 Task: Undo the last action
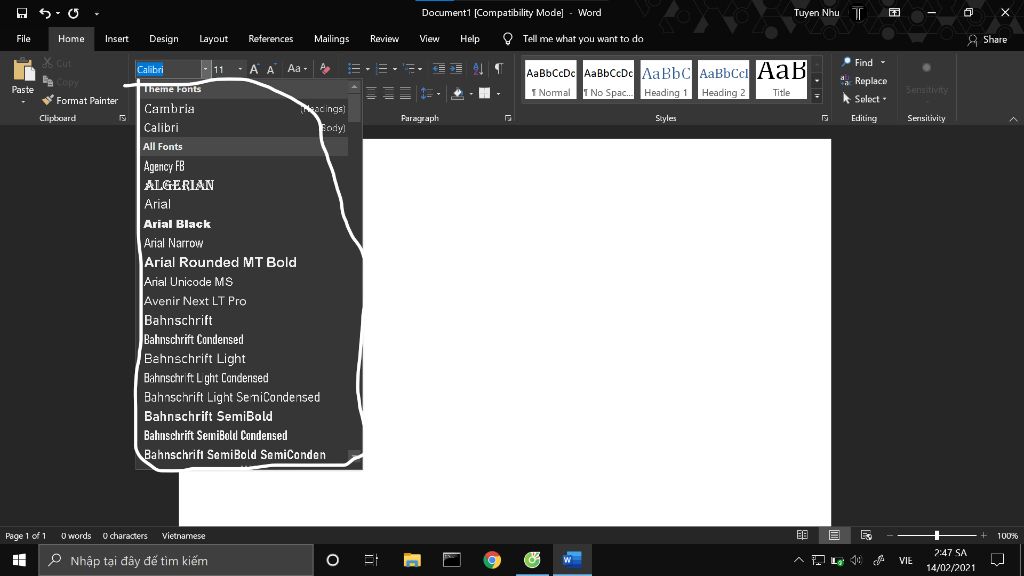pos(45,13)
